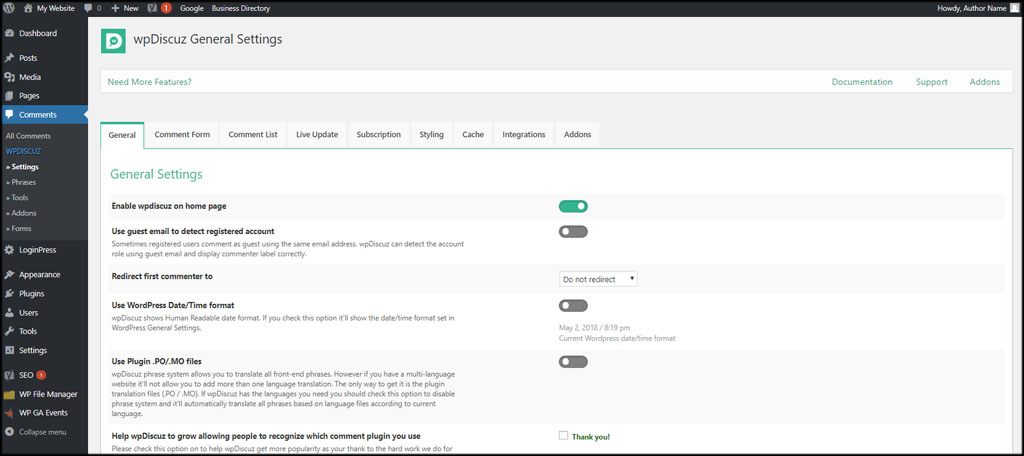
Task: Open the Support link
Action: point(932,82)
